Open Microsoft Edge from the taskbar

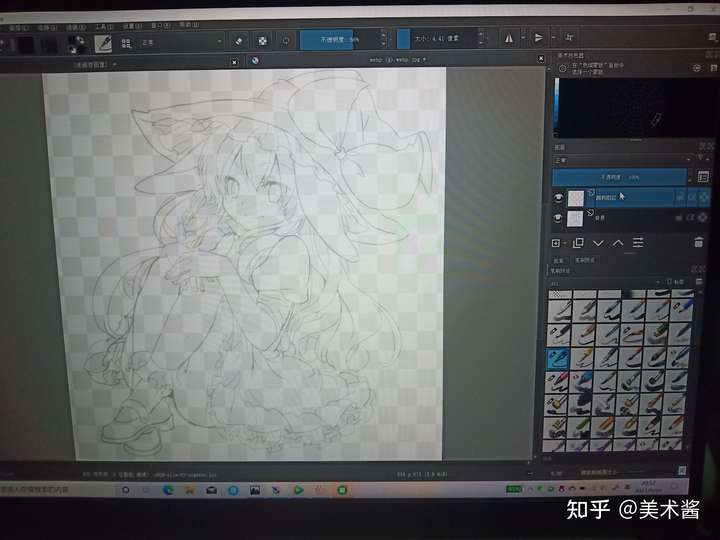coord(169,490)
